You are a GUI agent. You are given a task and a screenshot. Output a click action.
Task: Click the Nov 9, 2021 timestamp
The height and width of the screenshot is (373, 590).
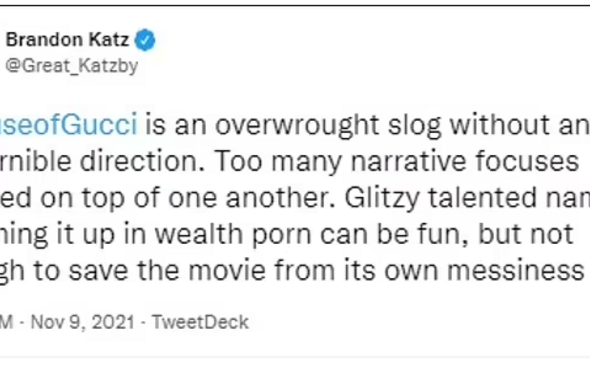(x=82, y=322)
